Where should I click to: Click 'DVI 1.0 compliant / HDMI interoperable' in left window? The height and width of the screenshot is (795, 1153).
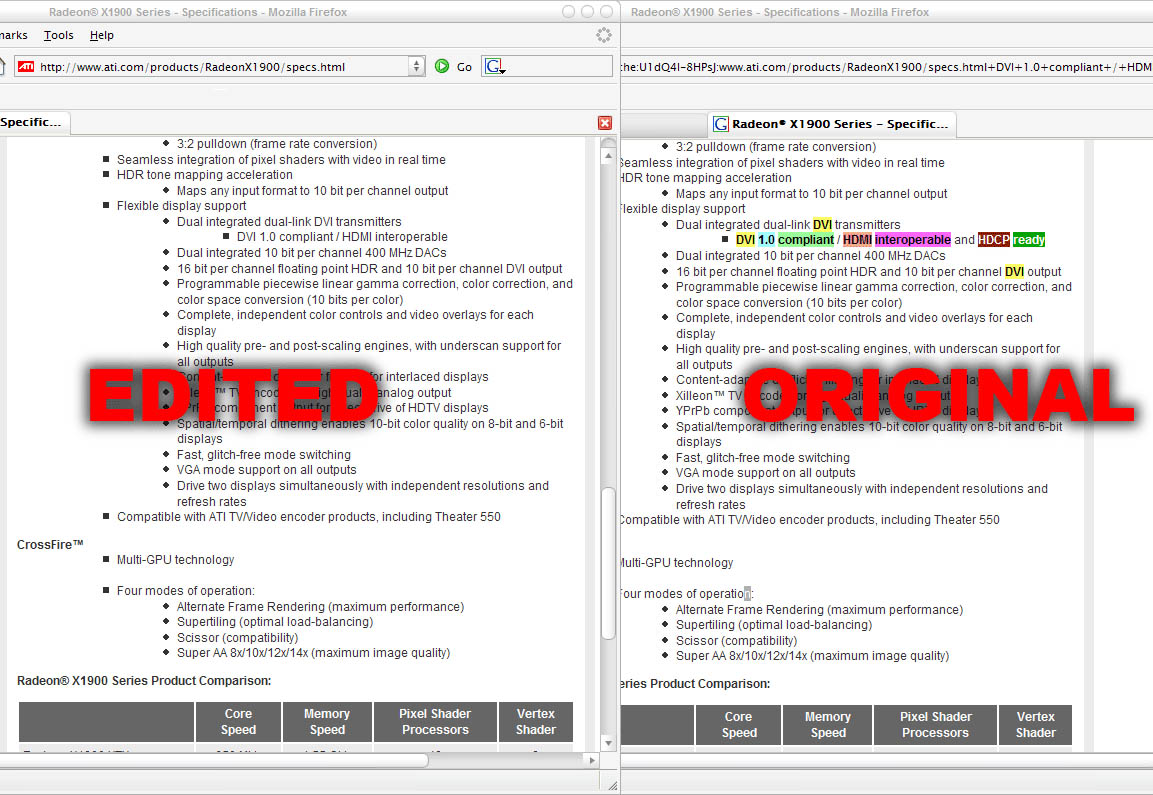(x=342, y=237)
